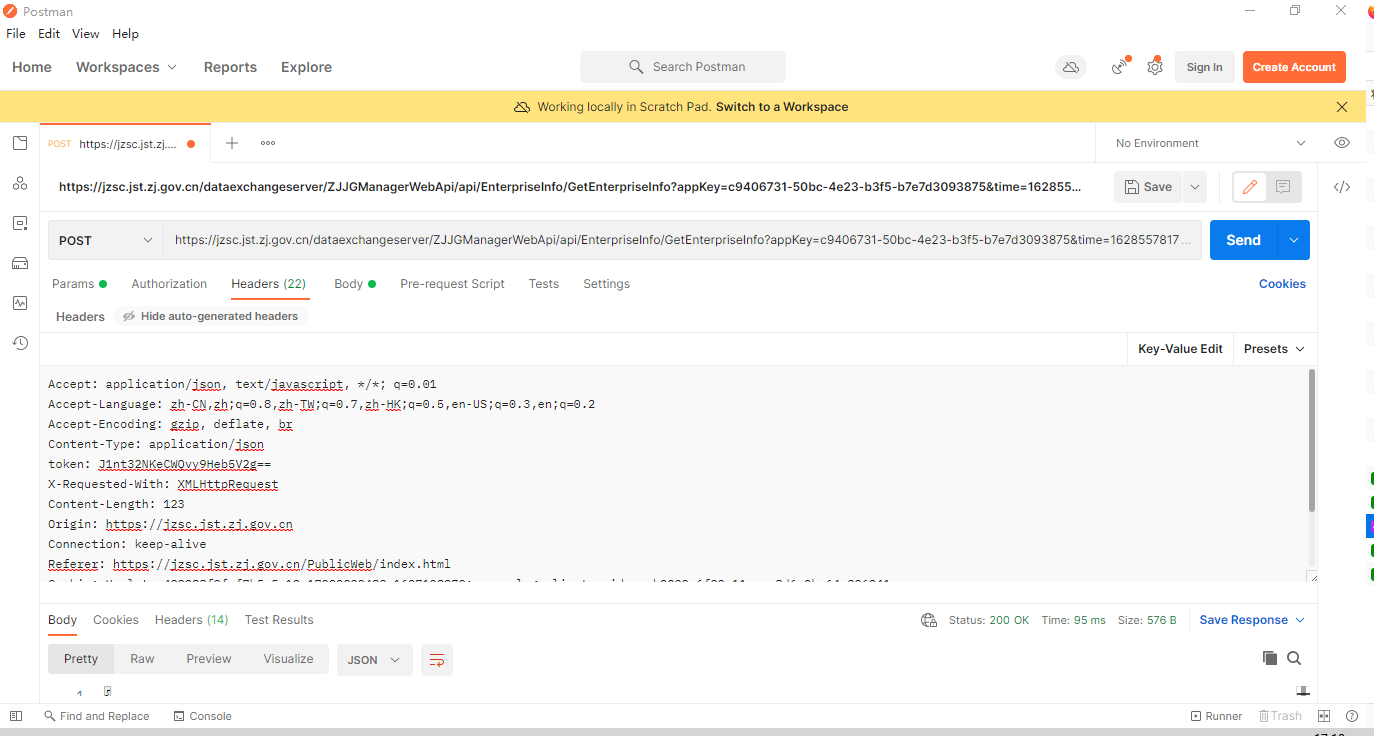Change the JSON response format dropdown
Viewport: 1374px width, 736px height.
coord(375,660)
